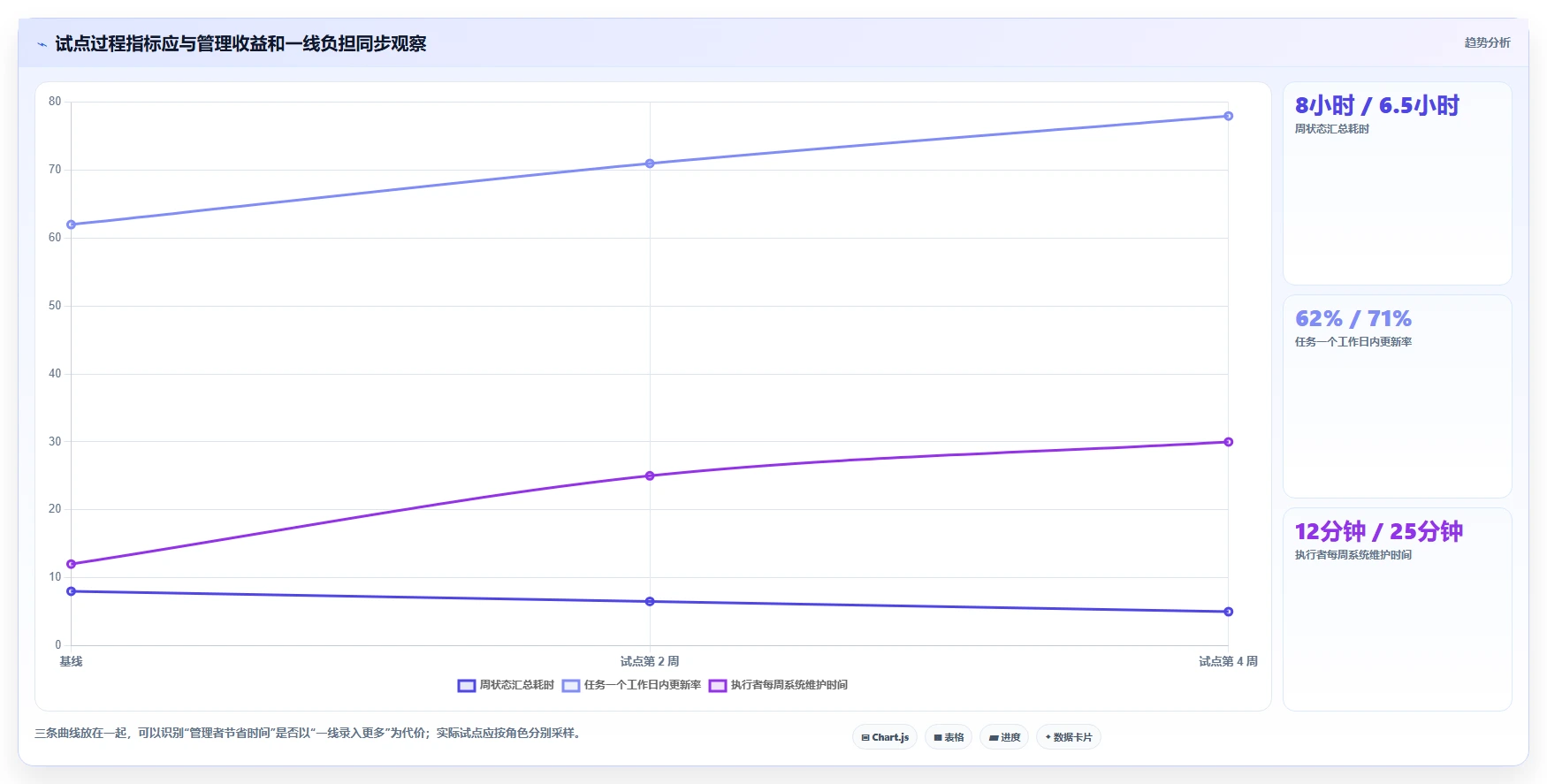Viewport: 1547px width, 784px height.
Task: Click 任务一个工作日内更新率 label inside second card
Action: click(x=1353, y=342)
